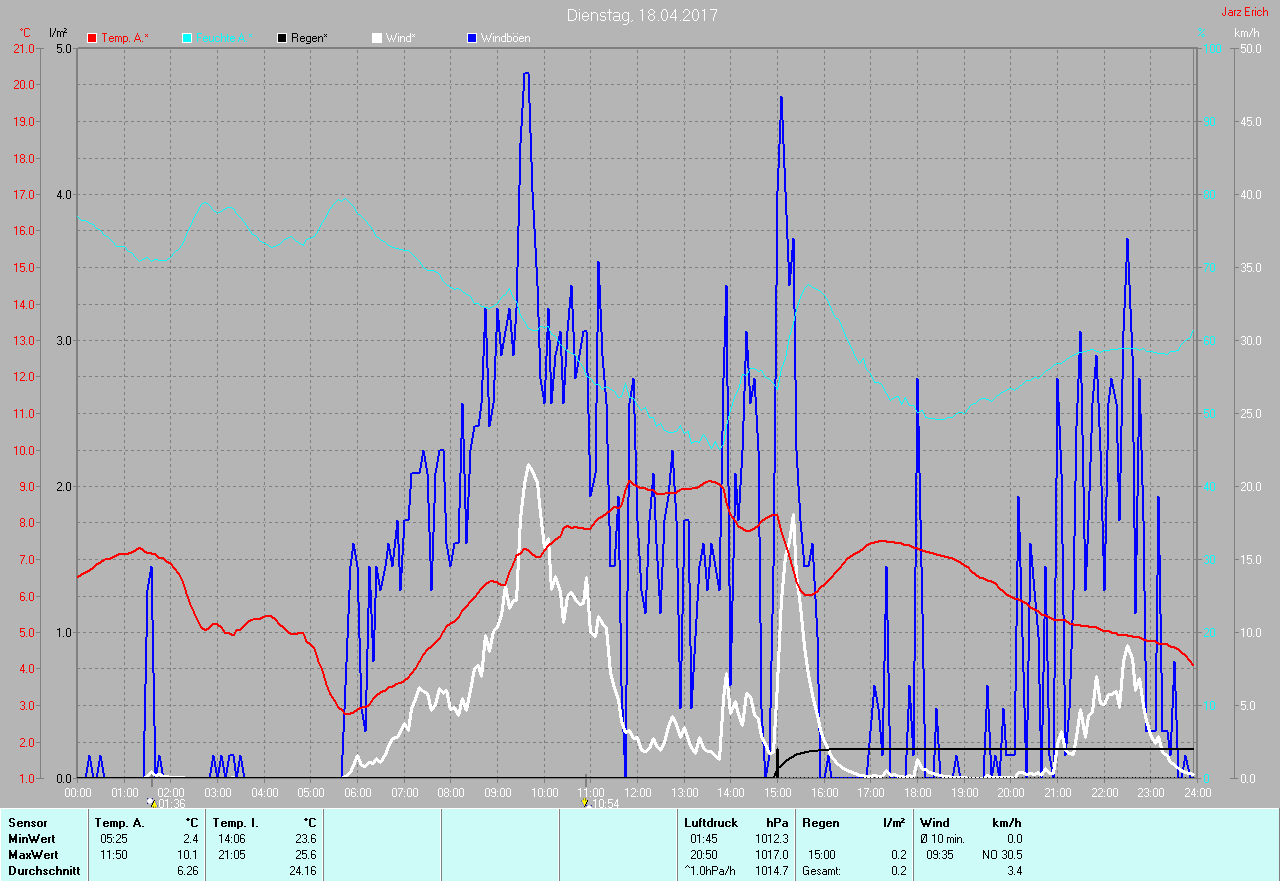Click the Temp. I. maximum value '25.6'

[304, 855]
